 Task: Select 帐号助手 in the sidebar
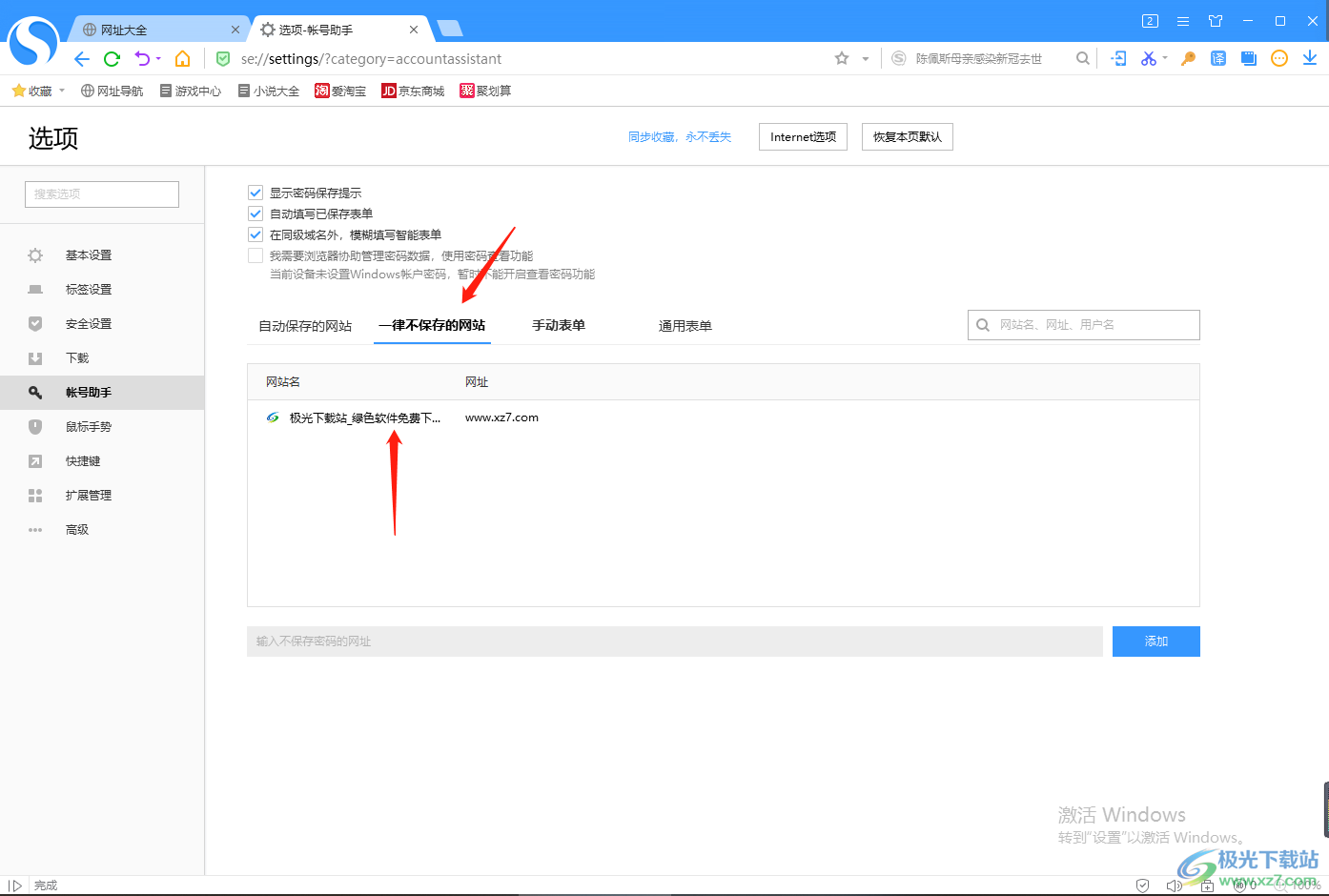point(102,393)
